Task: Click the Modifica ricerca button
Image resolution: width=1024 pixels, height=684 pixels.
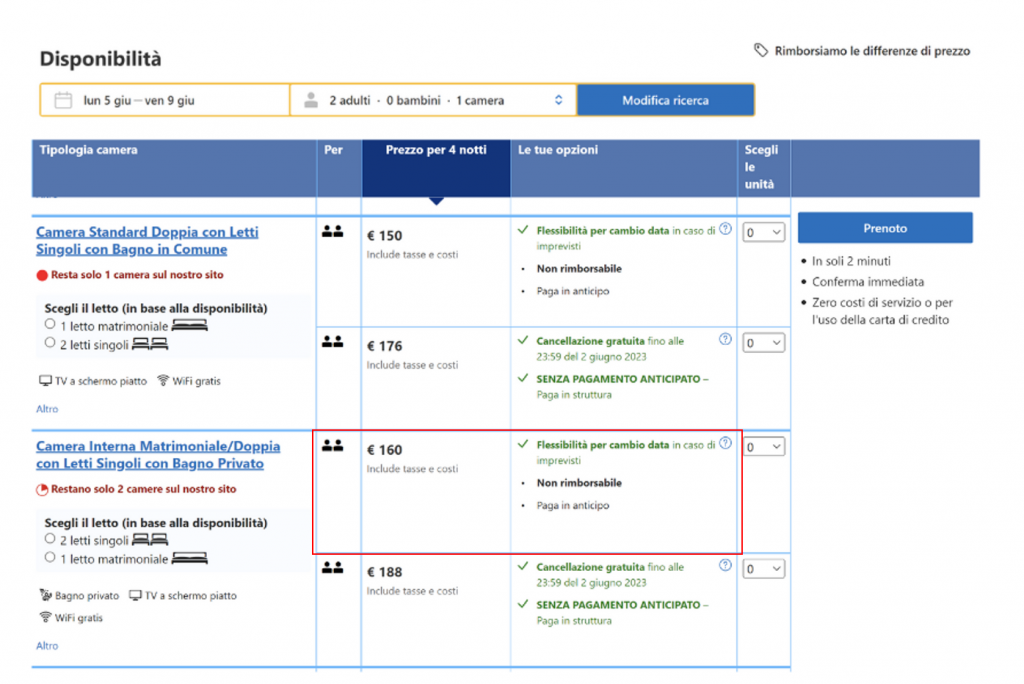Action: pos(665,100)
